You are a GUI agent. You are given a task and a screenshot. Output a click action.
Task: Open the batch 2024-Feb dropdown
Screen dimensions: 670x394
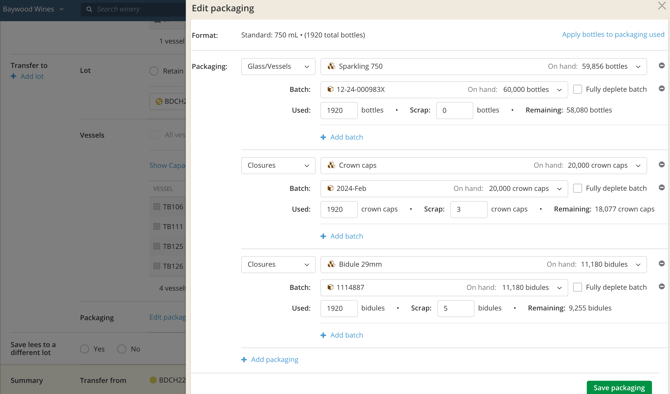tap(444, 188)
